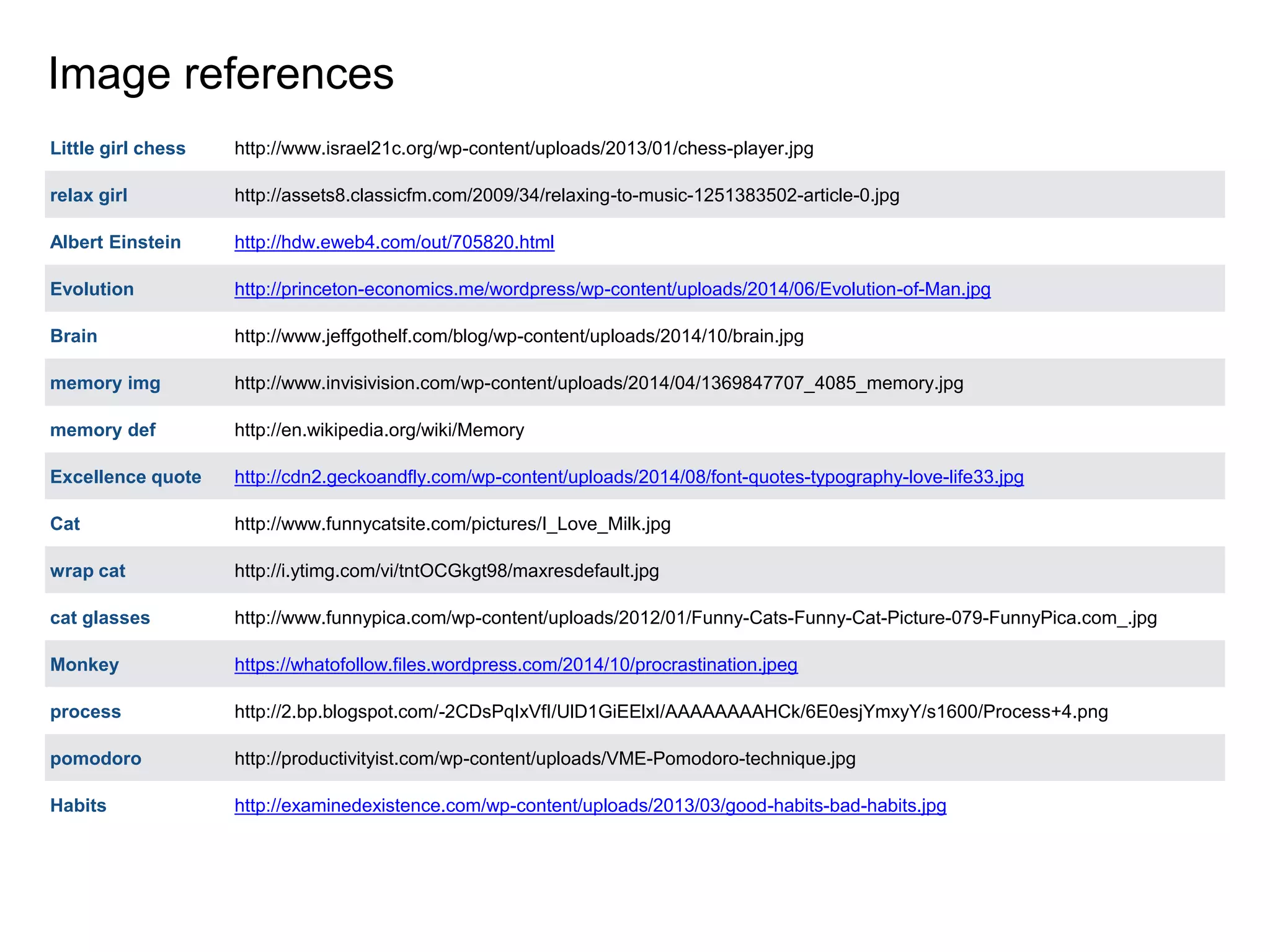The width and height of the screenshot is (1270, 952).
Task: Click the Image references slide title
Action: coord(221,74)
